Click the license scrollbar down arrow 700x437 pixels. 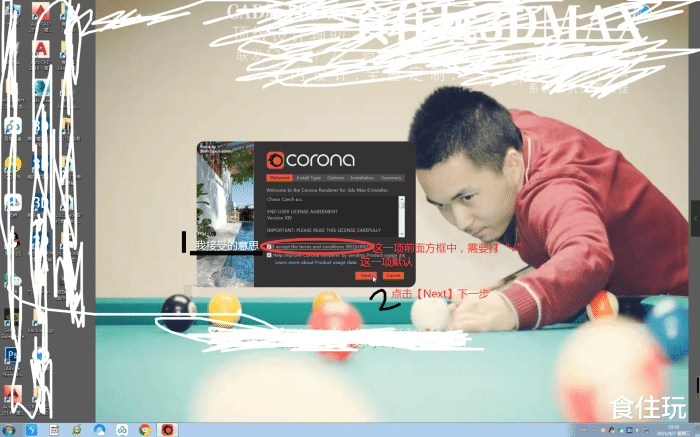[x=402, y=234]
